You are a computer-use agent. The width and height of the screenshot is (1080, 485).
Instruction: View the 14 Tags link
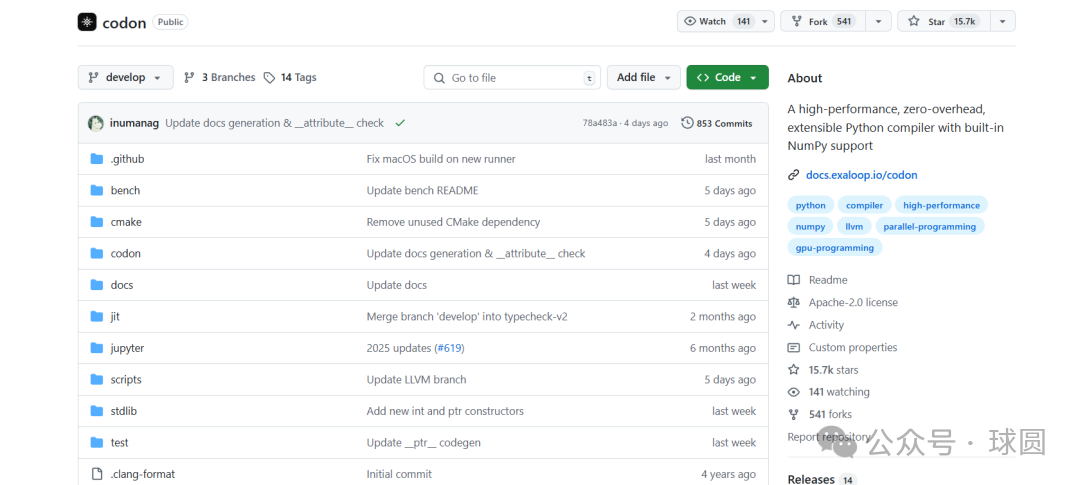290,77
